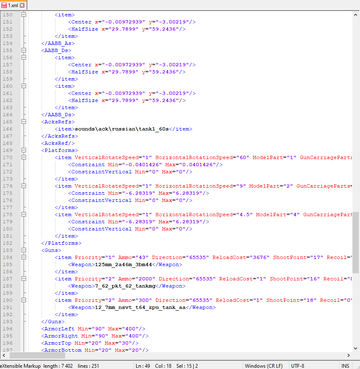
Task: Fold the Guns section at line 183
Action: pos(23,250)
